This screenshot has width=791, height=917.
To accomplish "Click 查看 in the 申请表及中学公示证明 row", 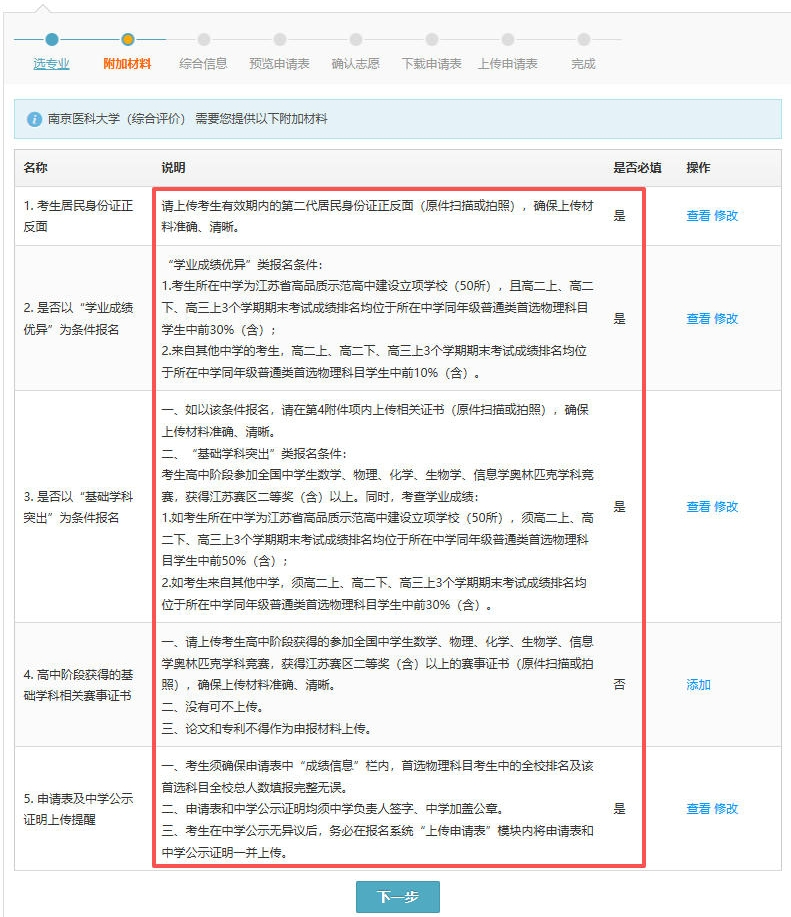I will point(698,808).
